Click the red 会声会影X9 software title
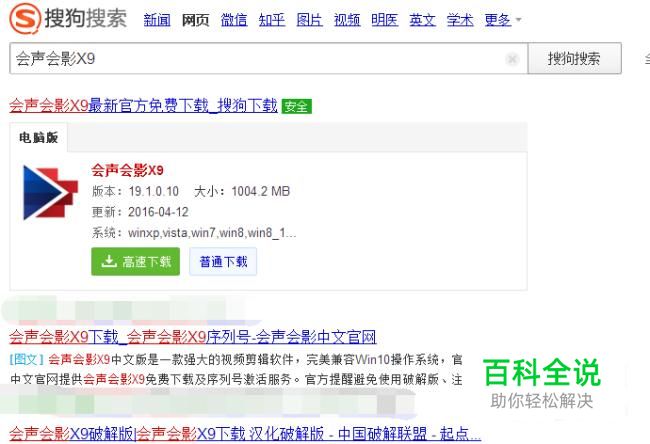Screen dimensions: 650x444 tap(127, 170)
